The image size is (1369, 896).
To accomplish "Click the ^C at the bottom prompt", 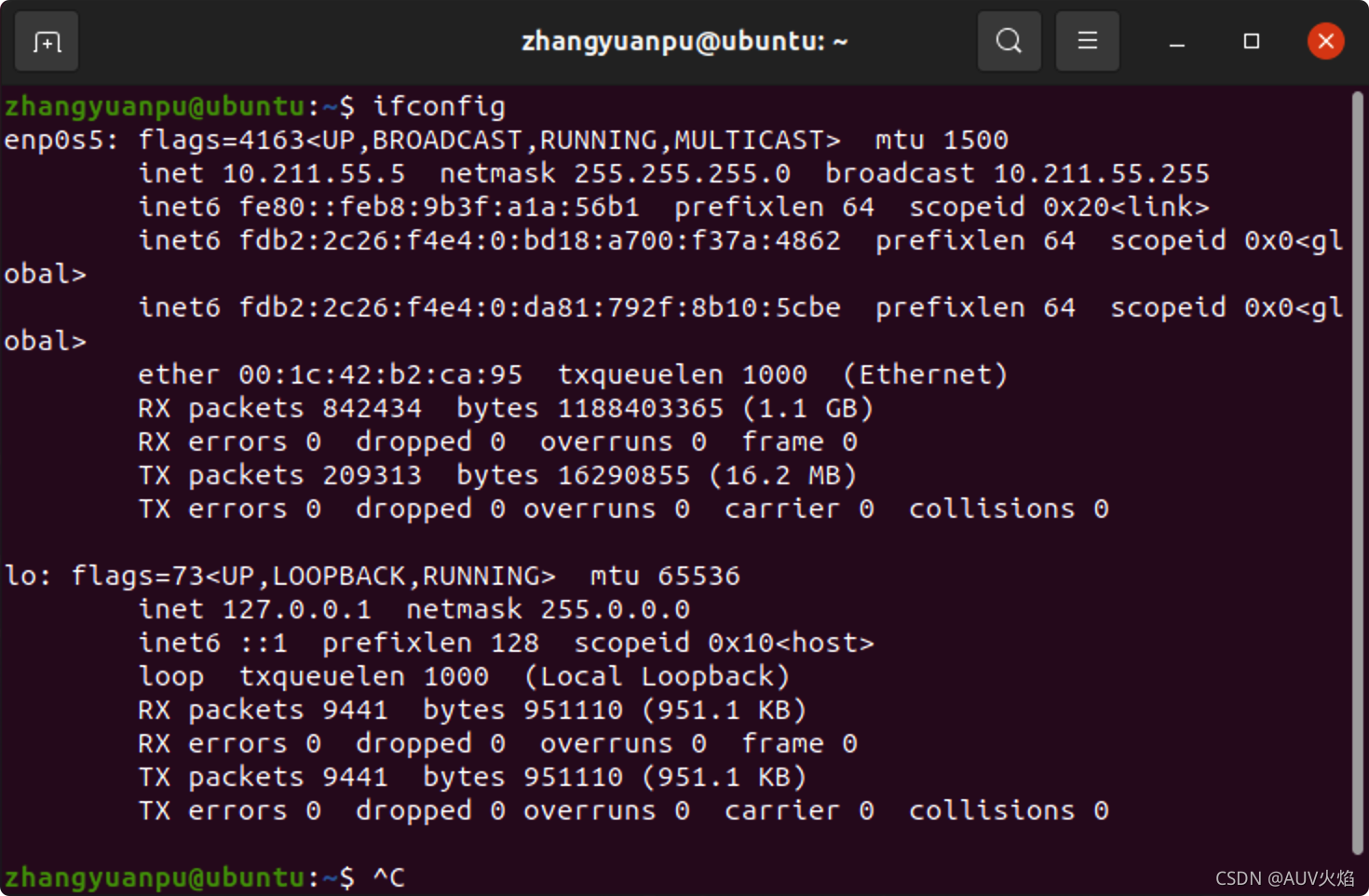I will 389,876.
